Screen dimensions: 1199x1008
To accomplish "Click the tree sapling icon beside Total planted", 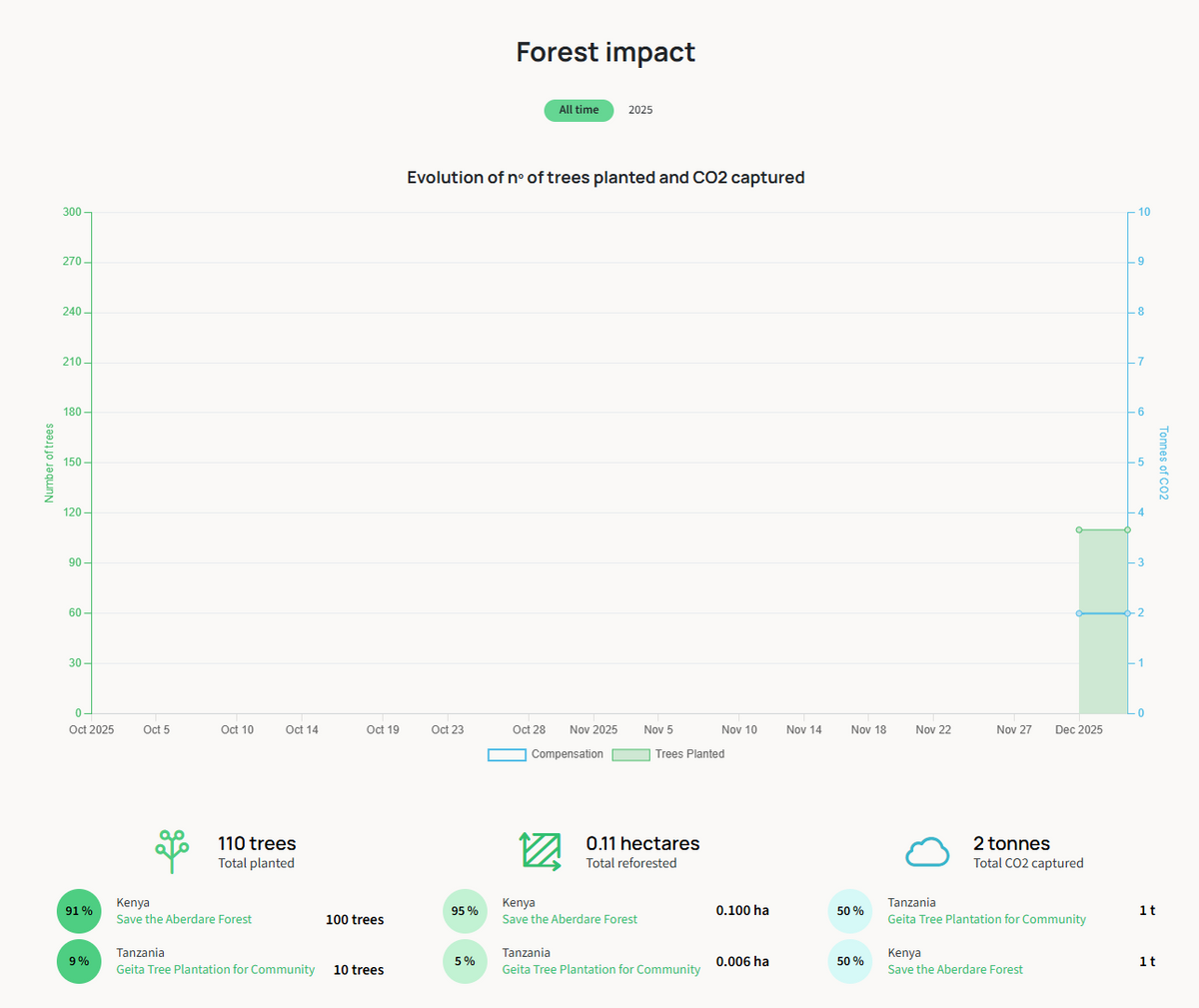I will click(x=172, y=851).
